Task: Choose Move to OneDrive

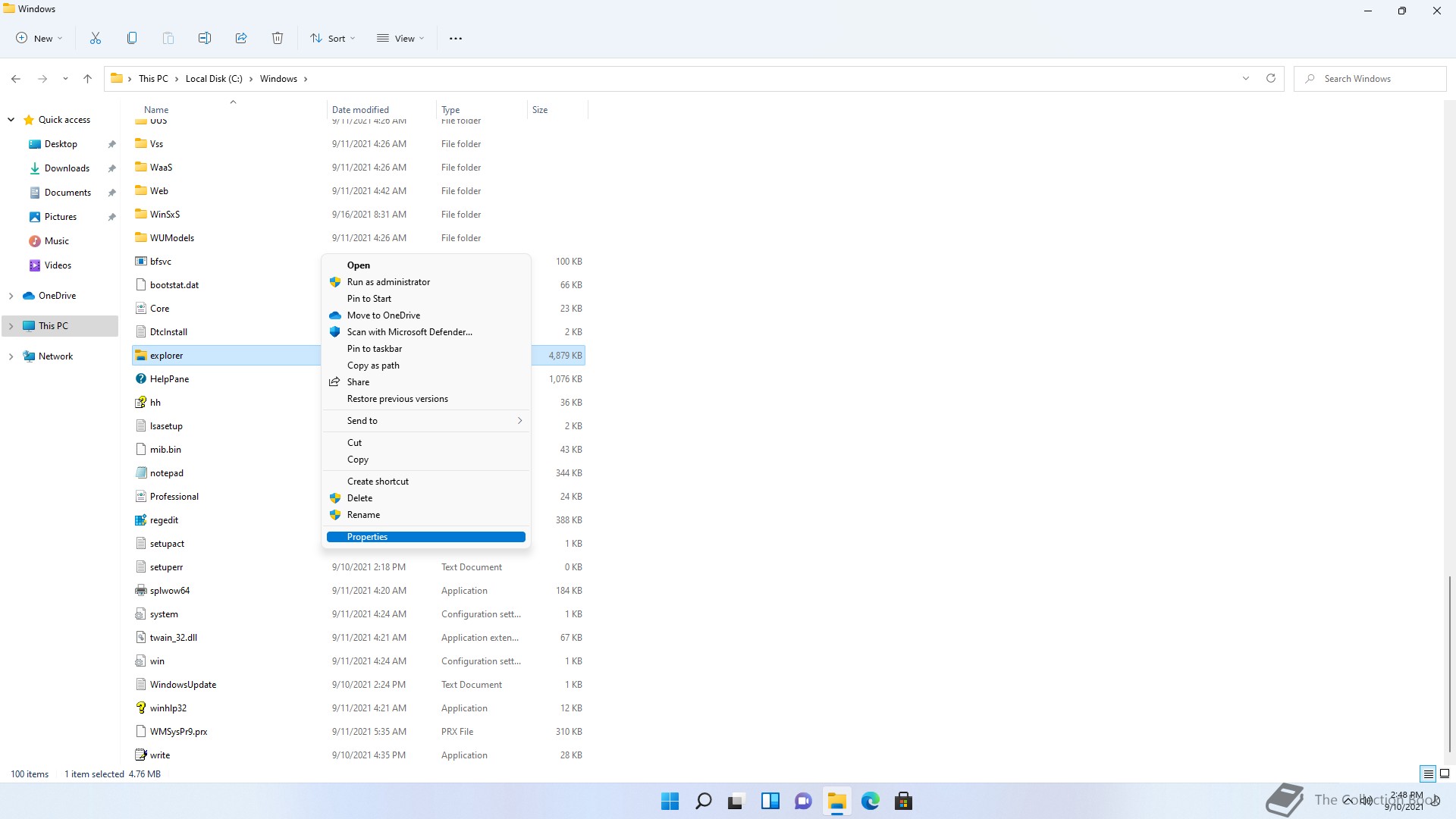Action: pyautogui.click(x=426, y=315)
